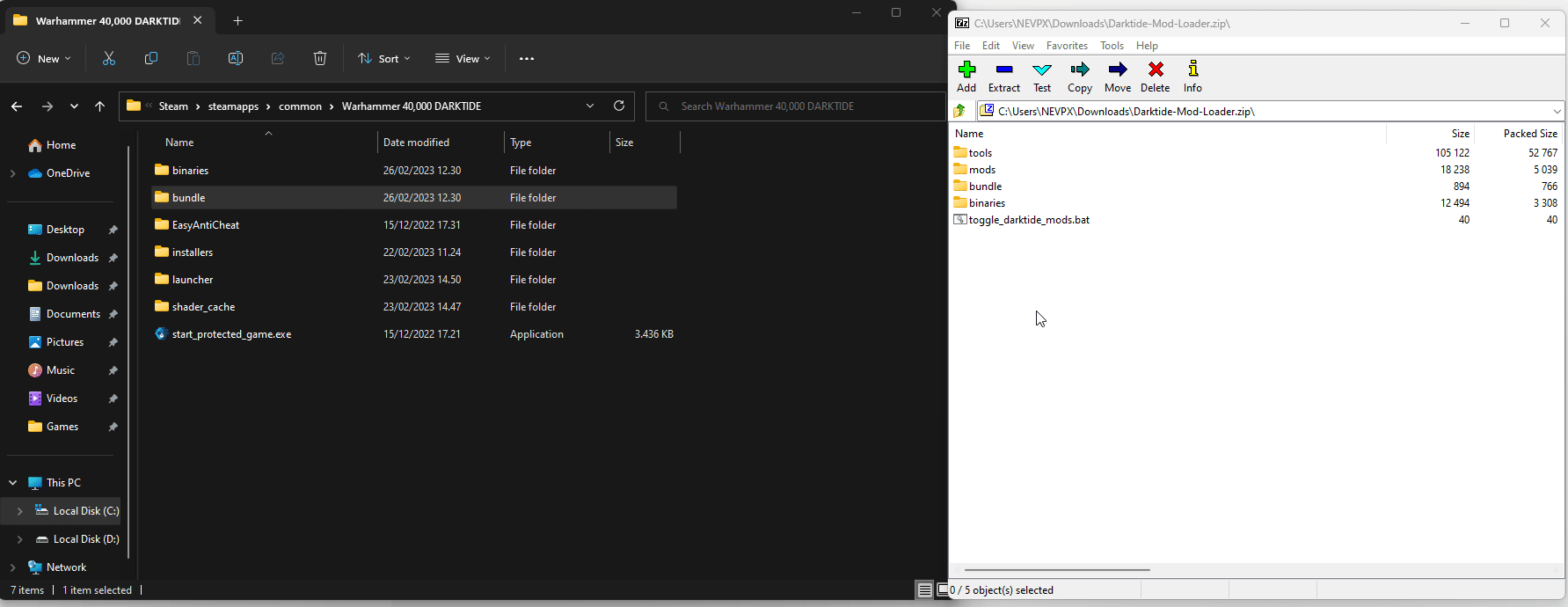The height and width of the screenshot is (607, 1568).
Task: Click the Search Warhammer 40,000 DARKTIDE field
Action: tap(795, 106)
